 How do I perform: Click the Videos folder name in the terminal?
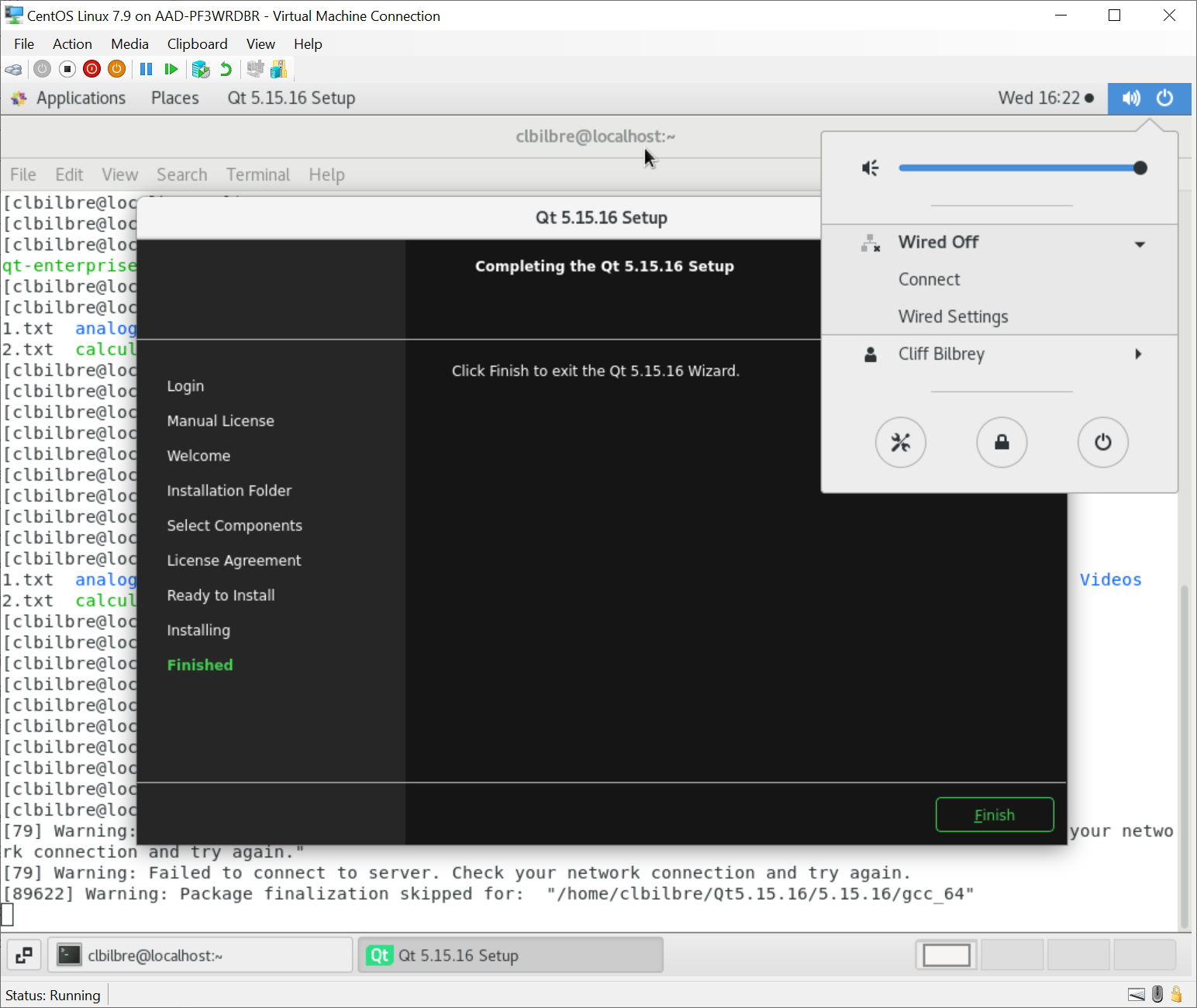point(1110,579)
